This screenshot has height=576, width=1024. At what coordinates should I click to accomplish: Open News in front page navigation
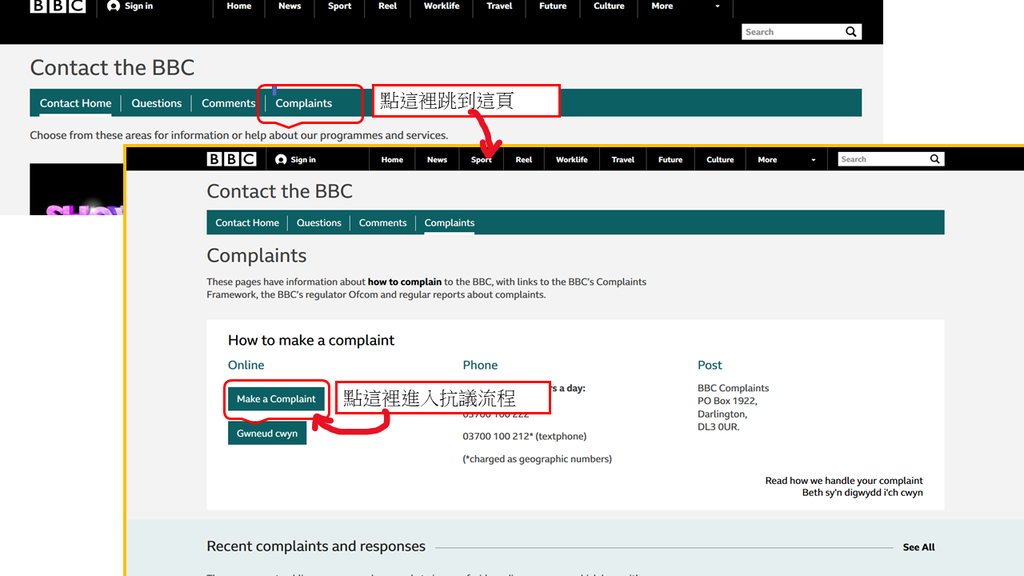click(x=437, y=159)
